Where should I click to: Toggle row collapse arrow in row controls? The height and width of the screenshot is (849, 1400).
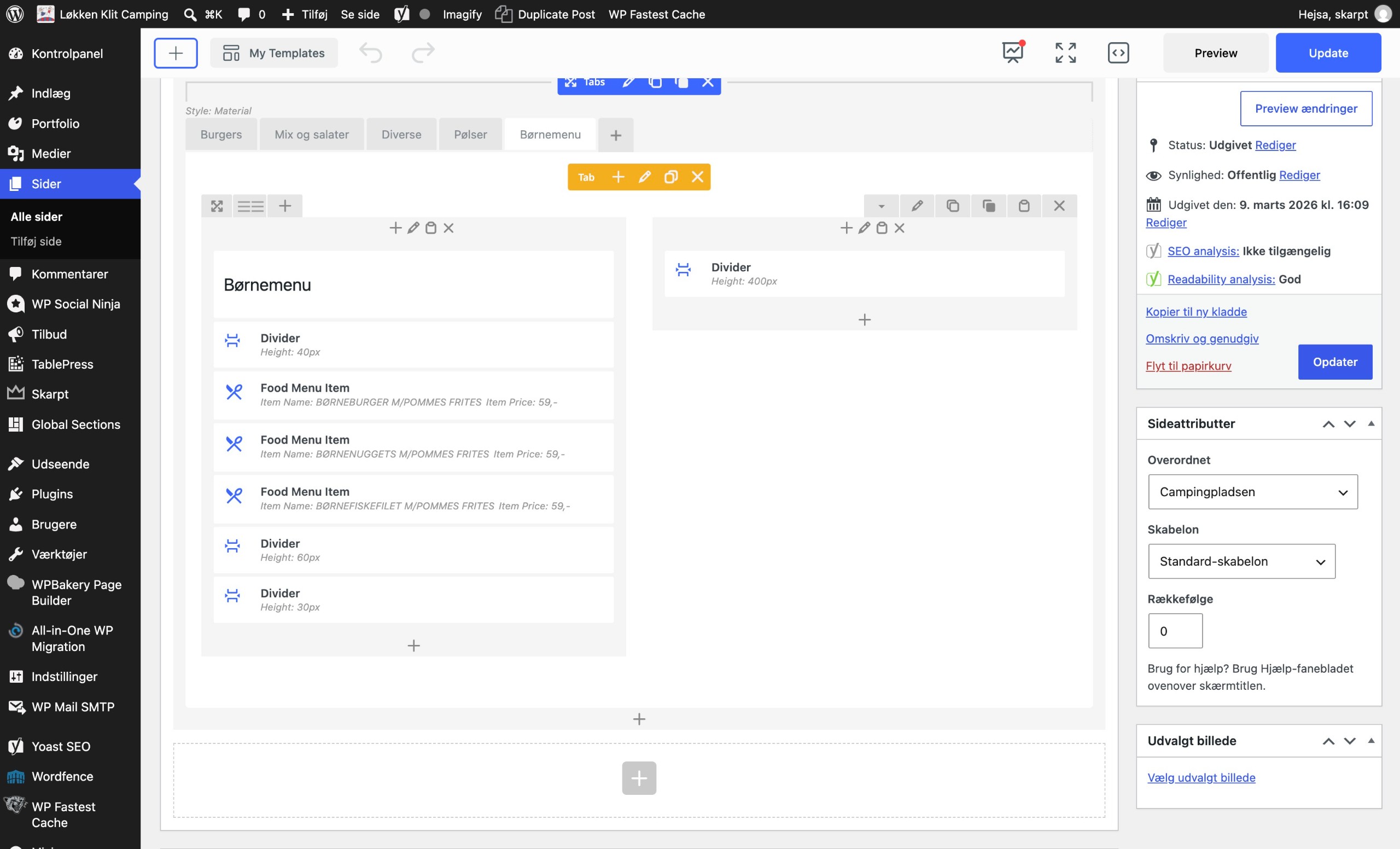(881, 206)
